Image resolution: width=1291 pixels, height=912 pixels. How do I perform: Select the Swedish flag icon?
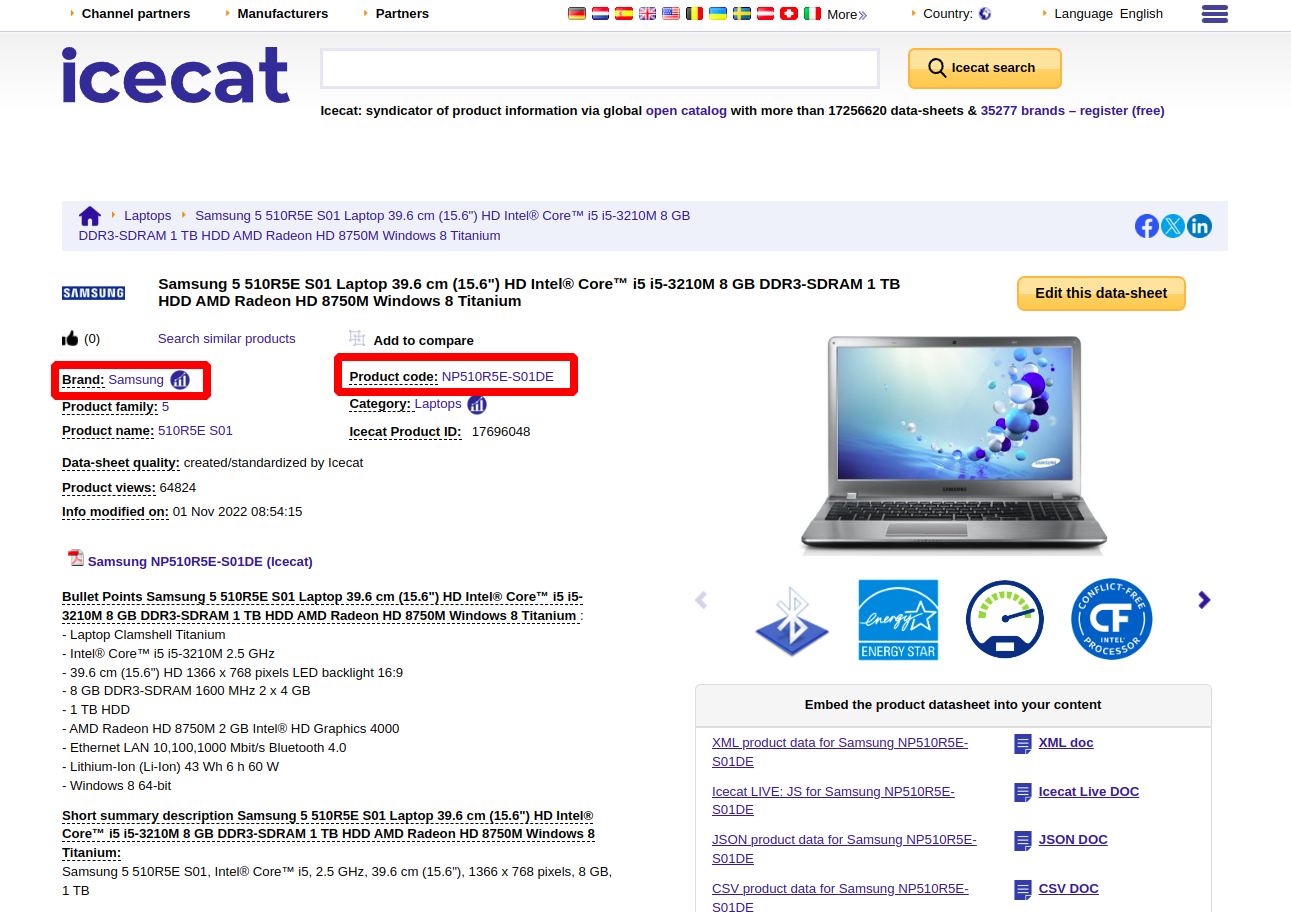point(742,14)
